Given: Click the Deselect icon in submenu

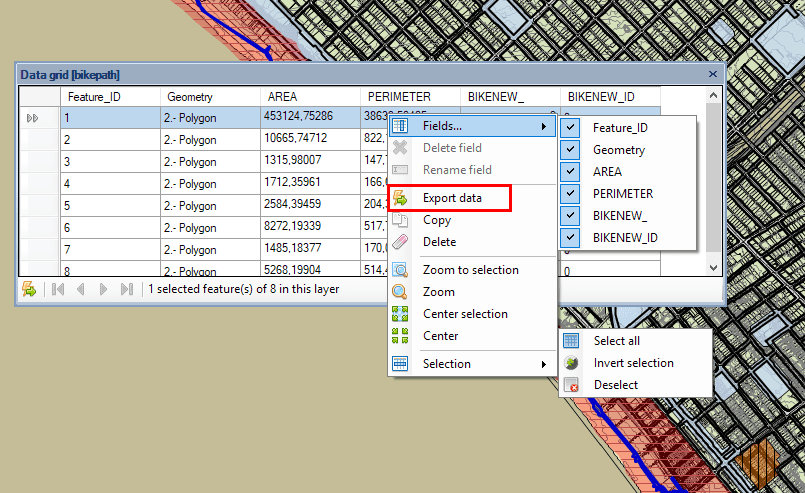Looking at the screenshot, I should tap(571, 385).
